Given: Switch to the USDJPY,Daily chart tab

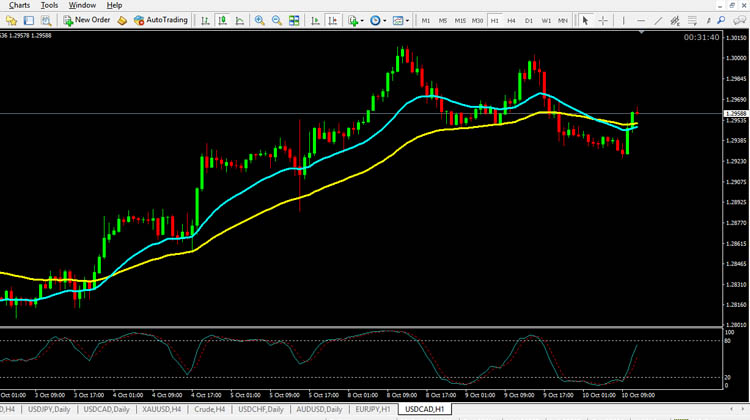Looking at the screenshot, I should click(x=49, y=409).
